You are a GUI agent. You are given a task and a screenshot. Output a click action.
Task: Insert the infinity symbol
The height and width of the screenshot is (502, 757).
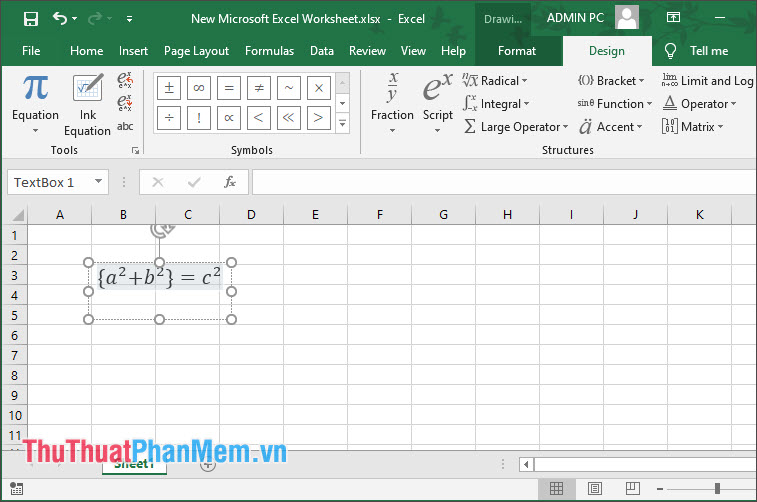199,88
